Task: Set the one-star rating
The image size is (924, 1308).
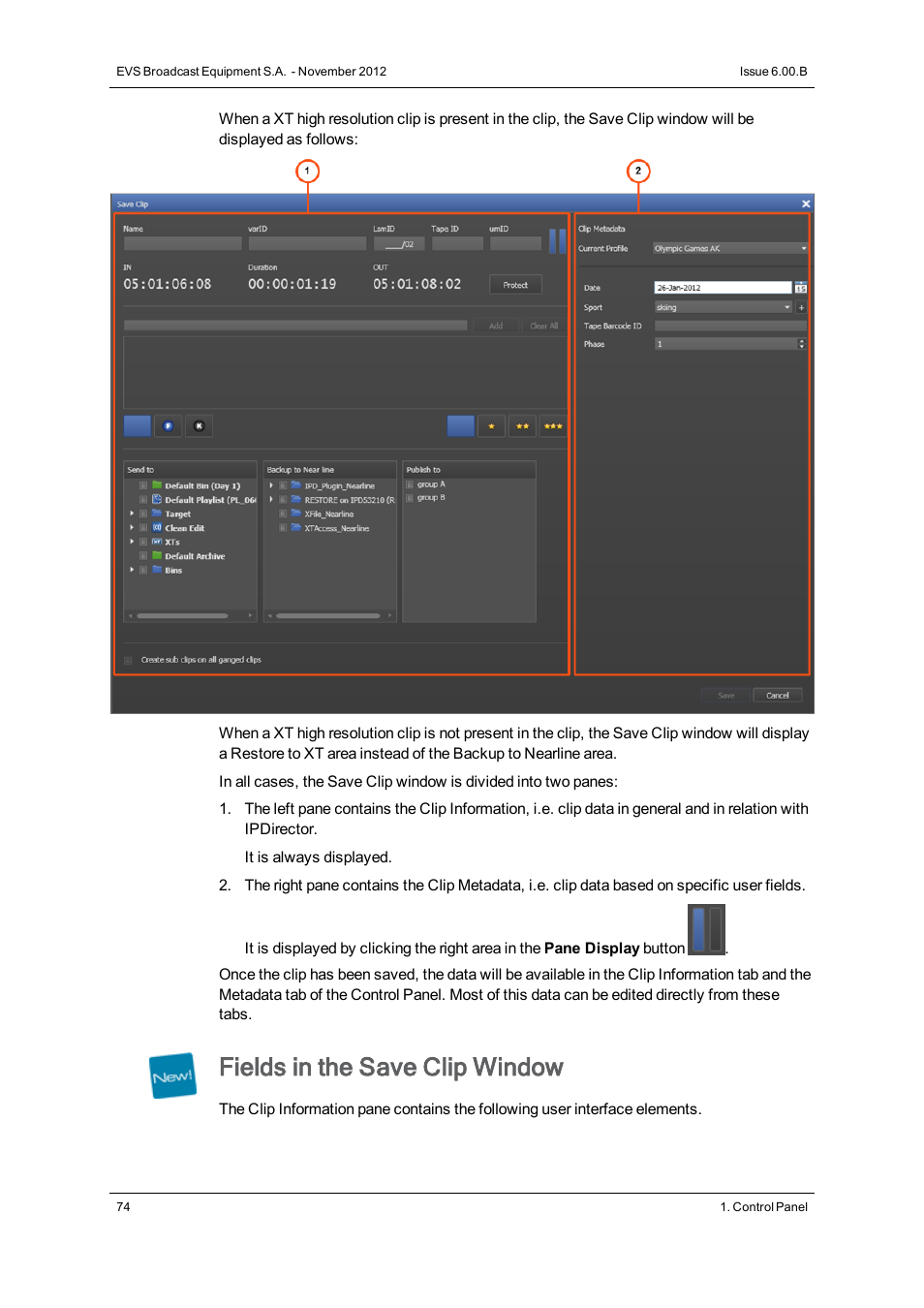Action: (492, 425)
